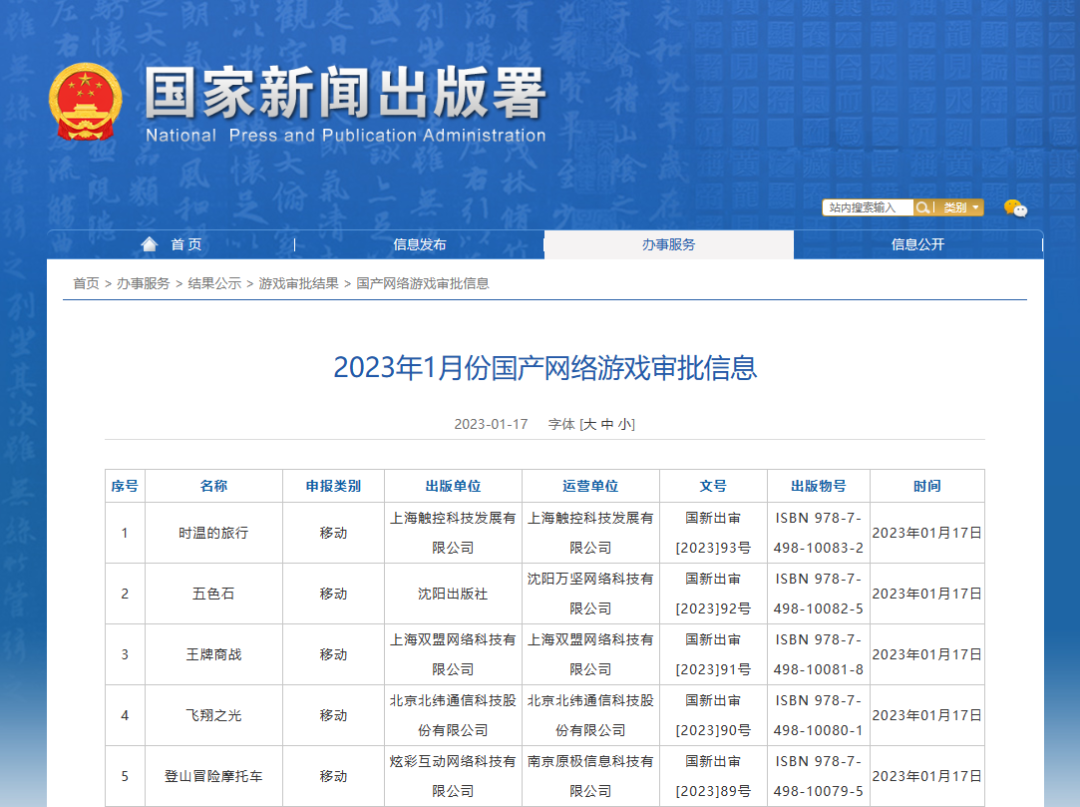Click the 序号 column header
This screenshot has height=807, width=1080.
point(125,486)
